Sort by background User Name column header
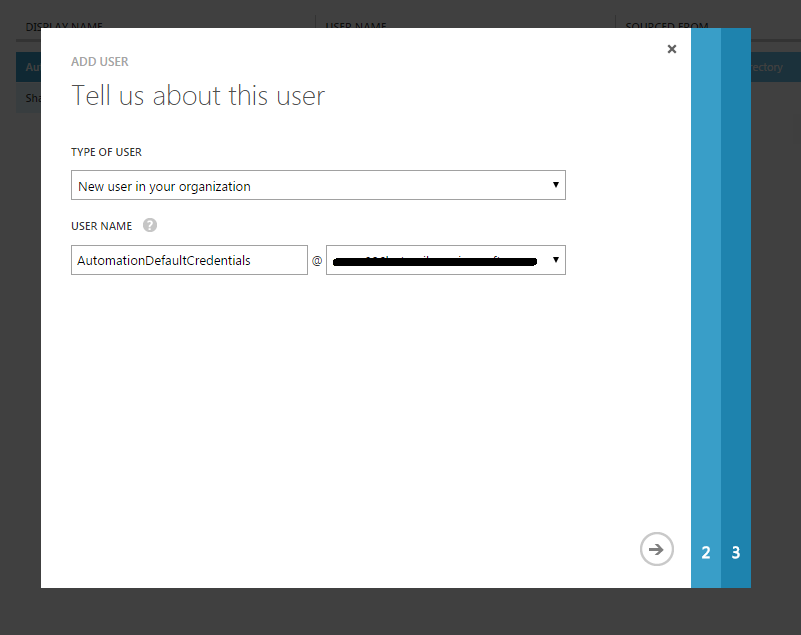The height and width of the screenshot is (635, 801). tap(356, 25)
